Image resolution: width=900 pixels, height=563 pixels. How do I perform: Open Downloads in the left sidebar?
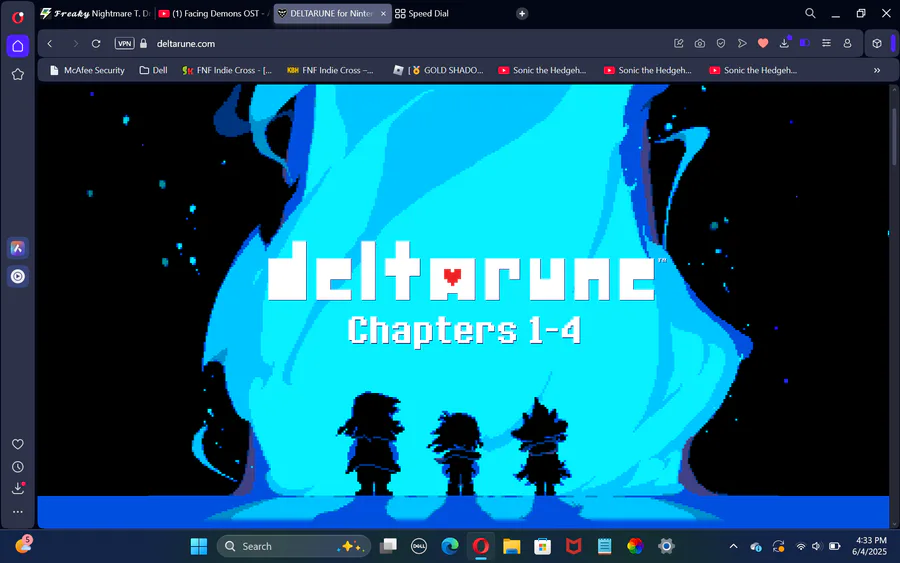[18, 488]
